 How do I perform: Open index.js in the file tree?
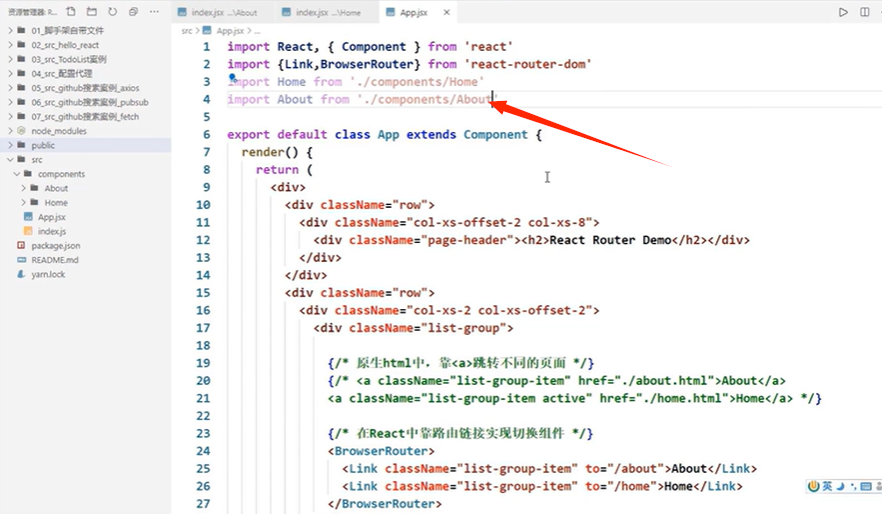[x=52, y=231]
